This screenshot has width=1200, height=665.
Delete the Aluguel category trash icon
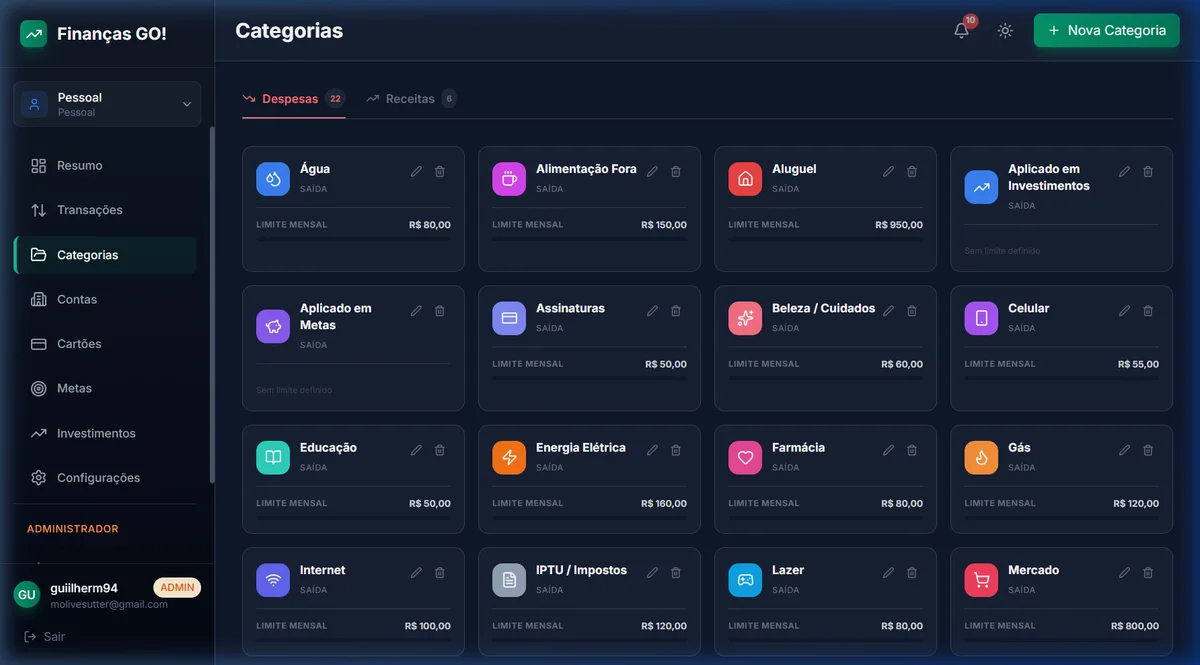click(x=912, y=172)
